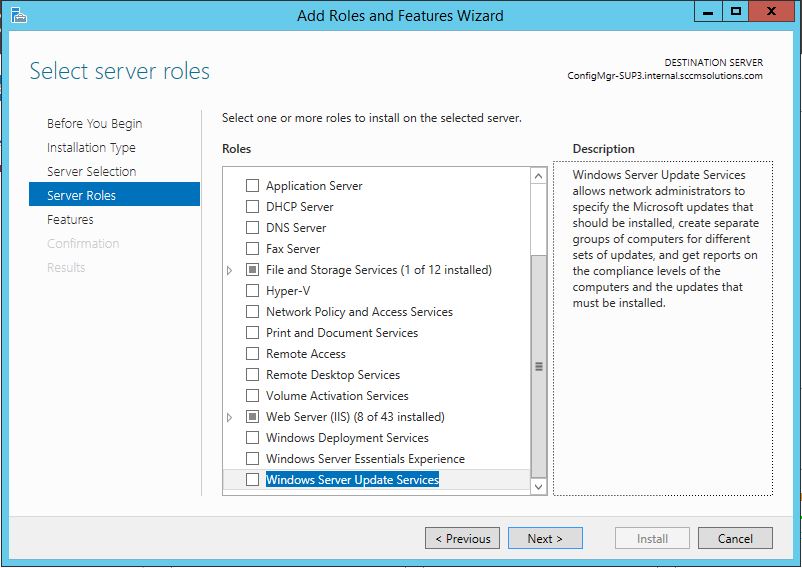Select the Remote Access checkbox
Image resolution: width=802 pixels, height=568 pixels.
click(x=252, y=354)
